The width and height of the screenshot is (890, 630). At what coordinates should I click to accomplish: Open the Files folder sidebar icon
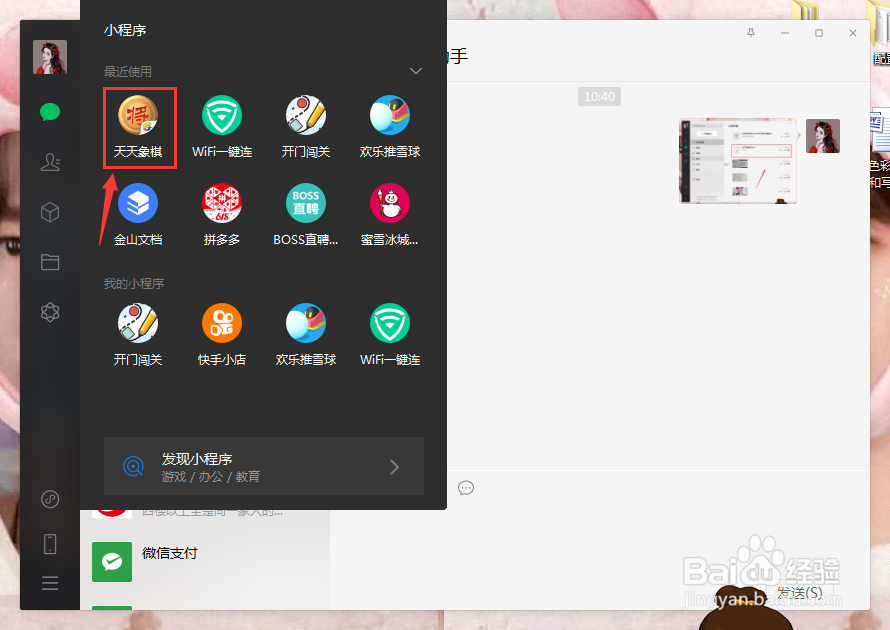[x=50, y=262]
